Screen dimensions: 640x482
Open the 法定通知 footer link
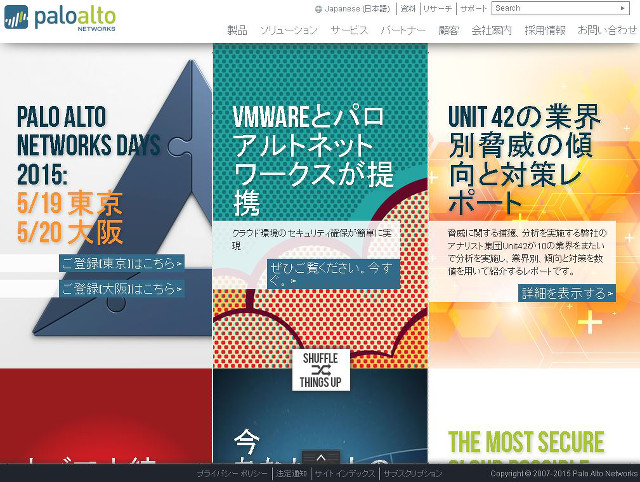pyautogui.click(x=291, y=473)
